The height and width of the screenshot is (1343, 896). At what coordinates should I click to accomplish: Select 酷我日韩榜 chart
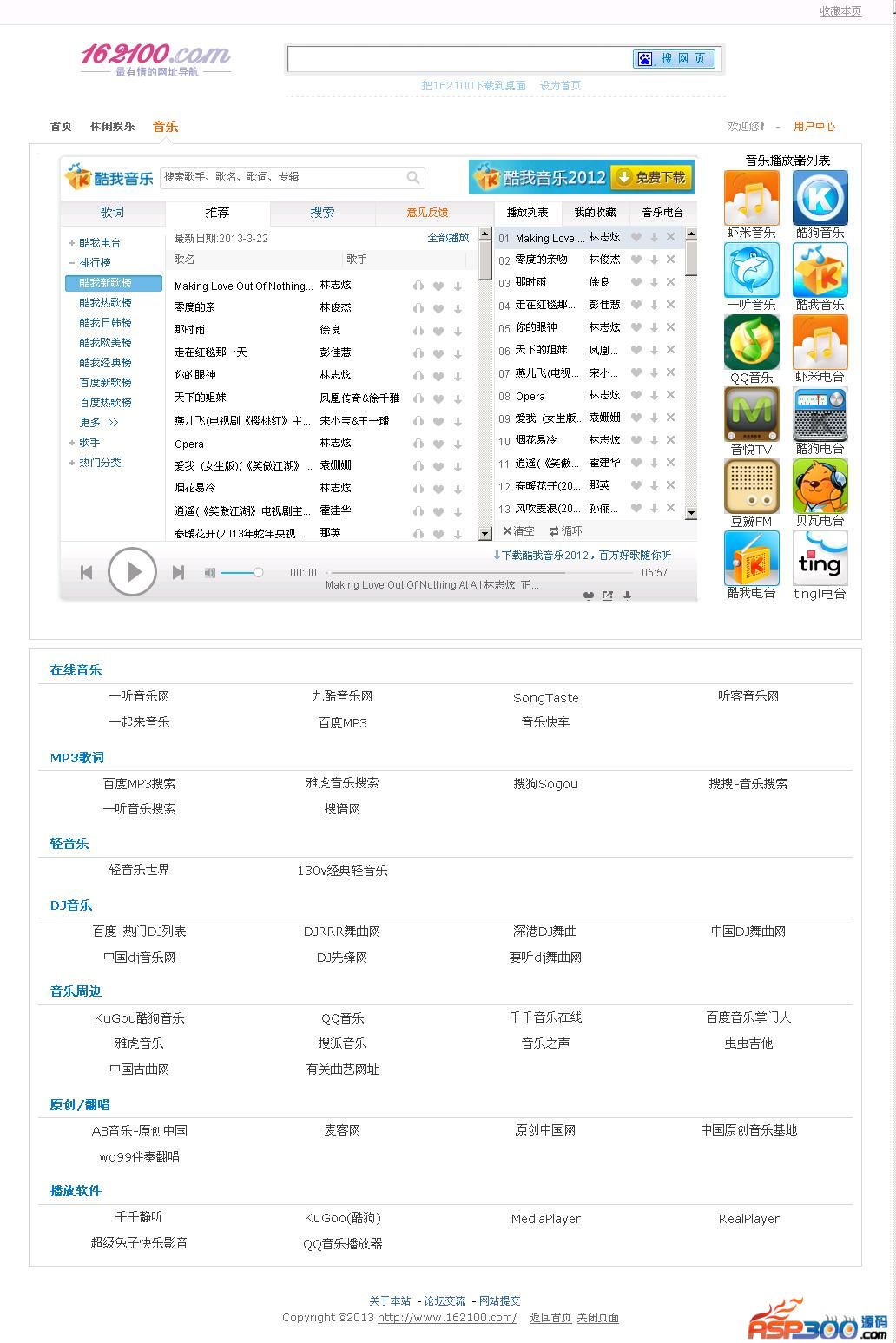(105, 322)
